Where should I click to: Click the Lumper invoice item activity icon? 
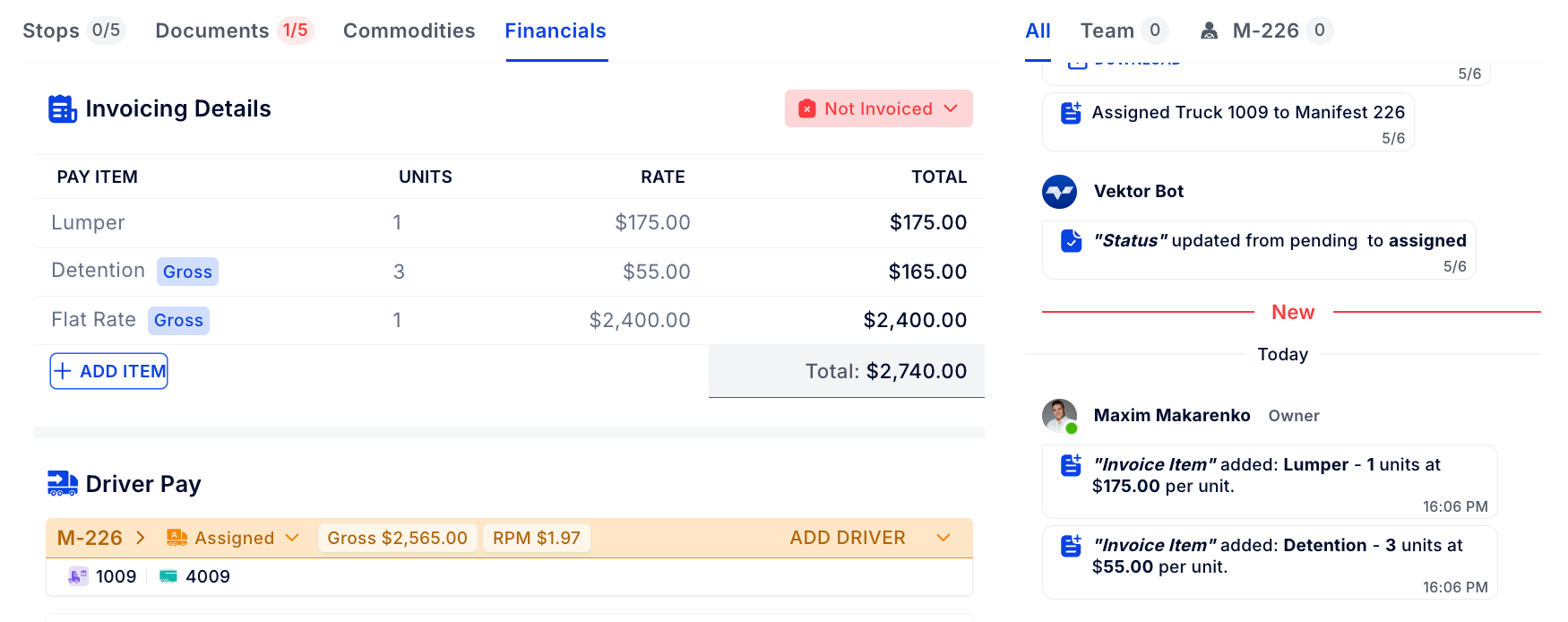point(1071,465)
